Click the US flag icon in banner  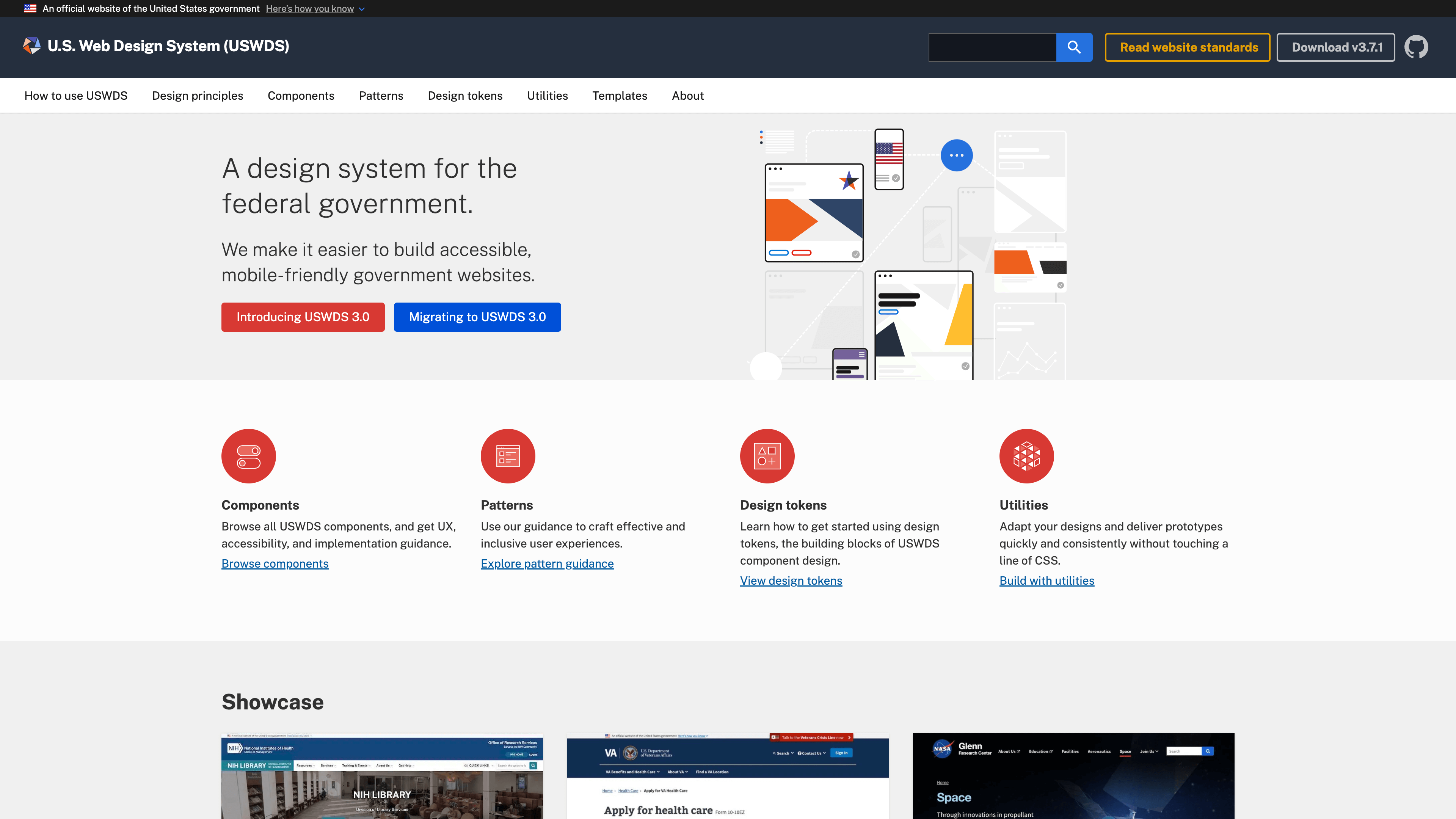pyautogui.click(x=30, y=8)
